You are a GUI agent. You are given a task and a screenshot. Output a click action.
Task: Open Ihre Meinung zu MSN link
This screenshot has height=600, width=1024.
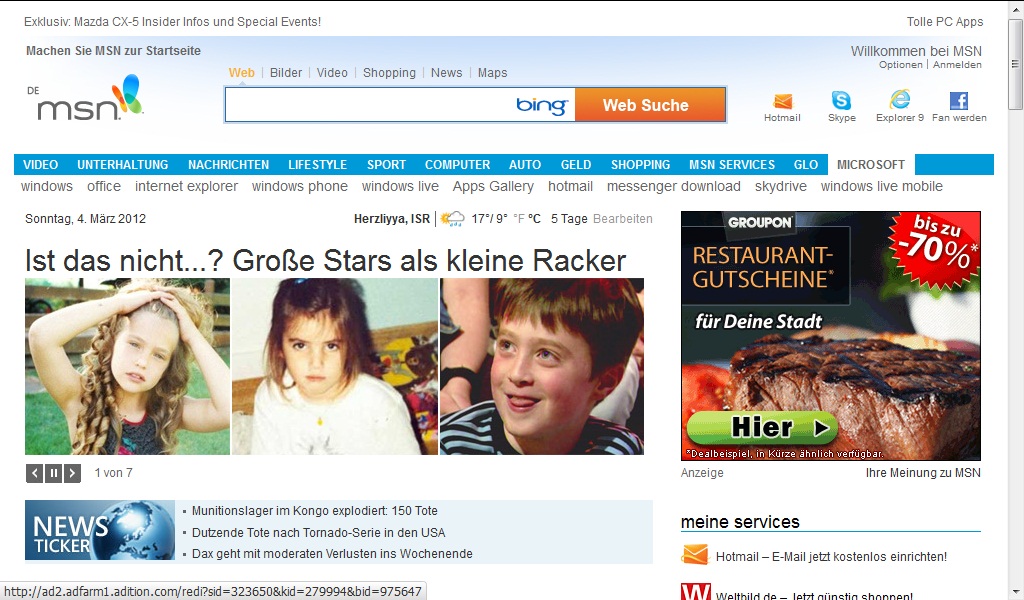point(923,473)
